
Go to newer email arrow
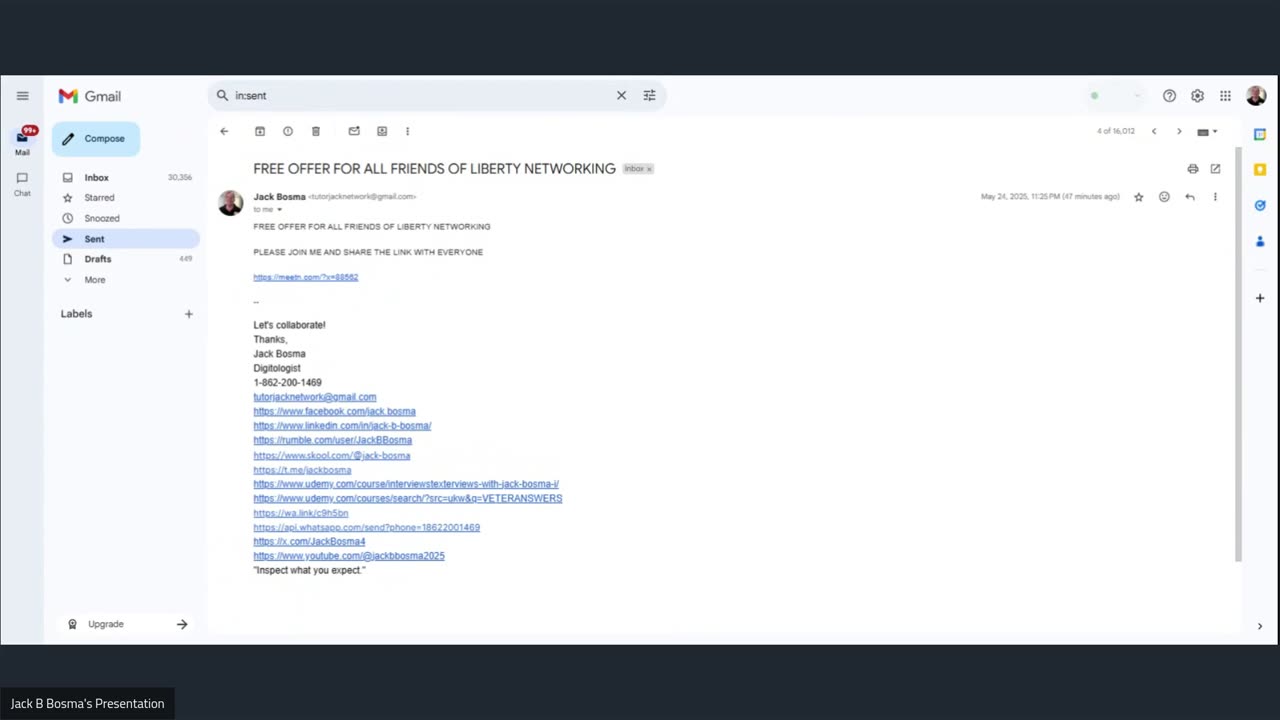click(1154, 131)
